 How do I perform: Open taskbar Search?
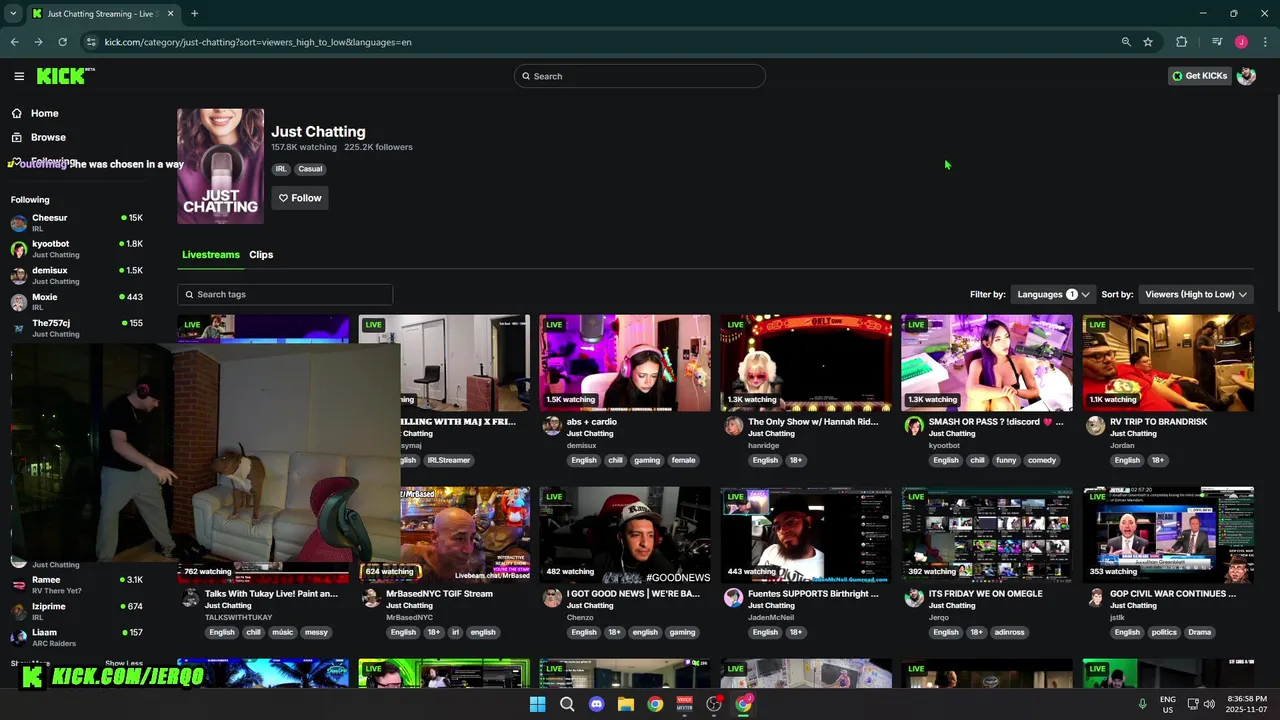click(567, 704)
